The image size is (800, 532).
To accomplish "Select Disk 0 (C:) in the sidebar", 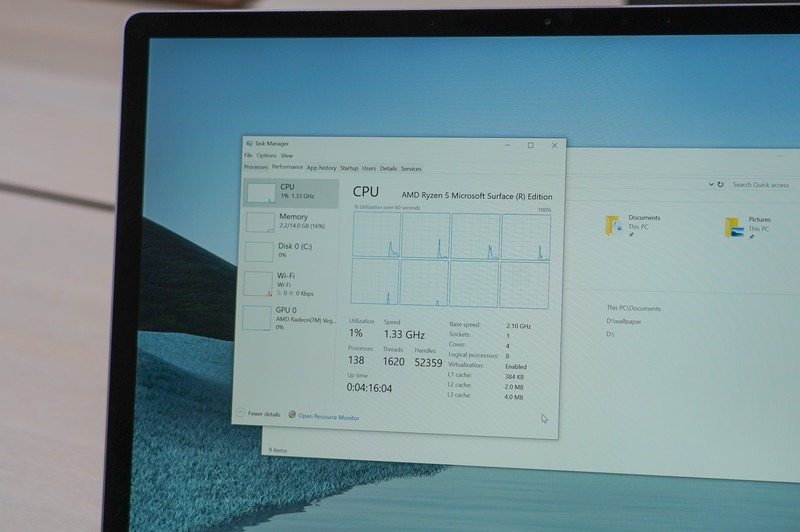I will pyautogui.click(x=288, y=251).
